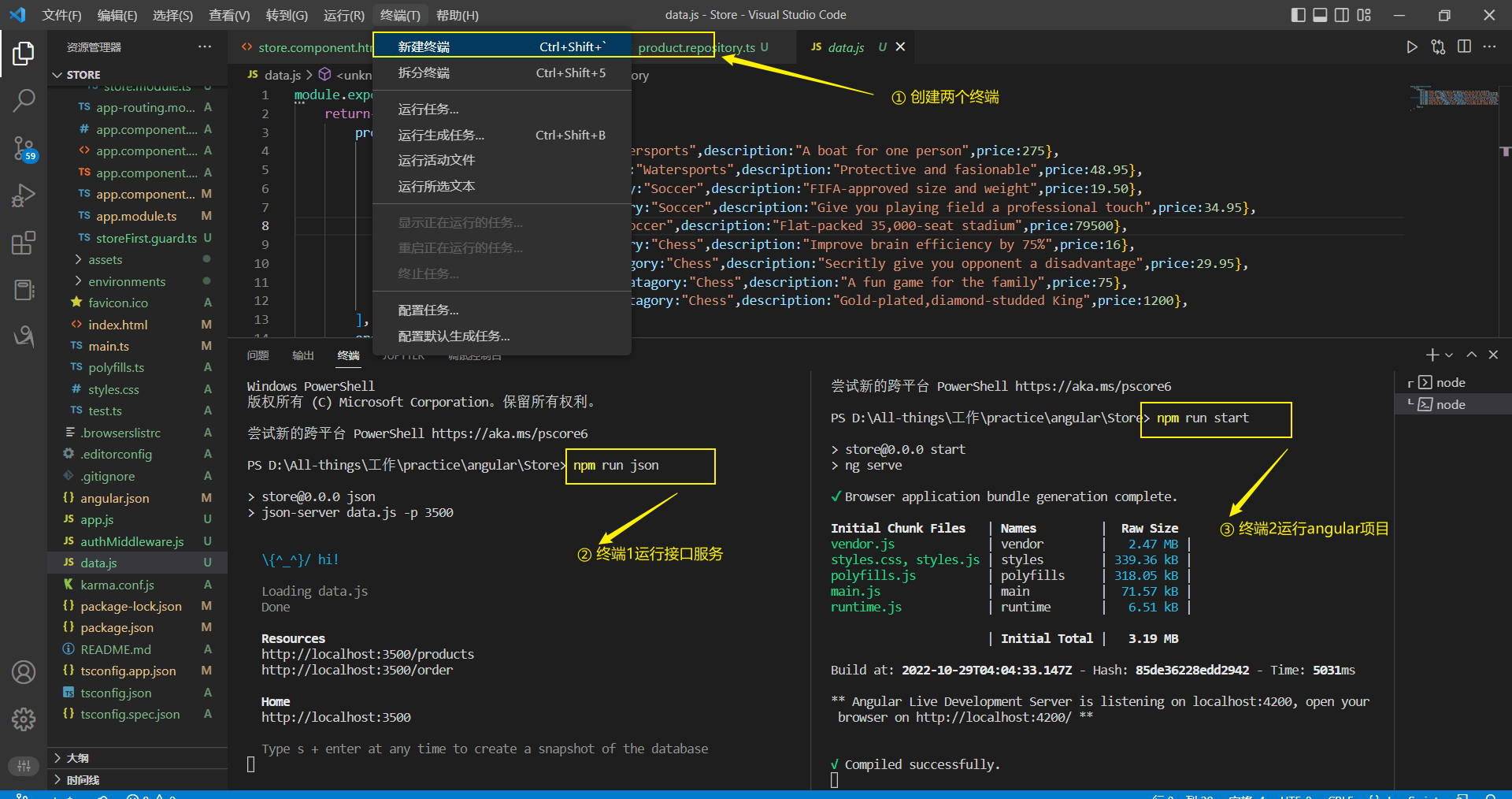The width and height of the screenshot is (1512, 799).
Task: Open the Search view in activity bar
Action: point(24,100)
